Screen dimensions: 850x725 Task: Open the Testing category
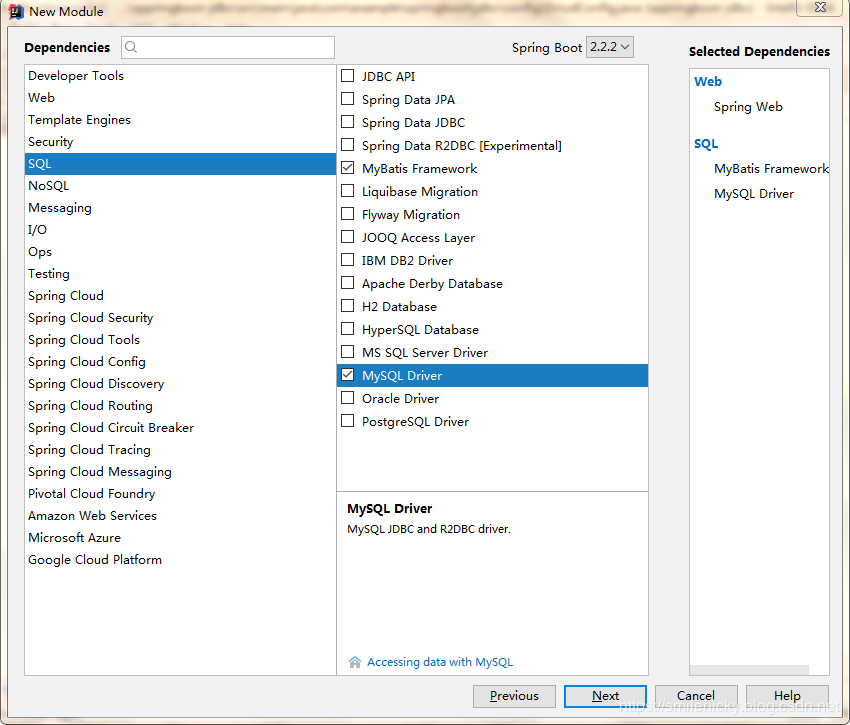pyautogui.click(x=180, y=274)
